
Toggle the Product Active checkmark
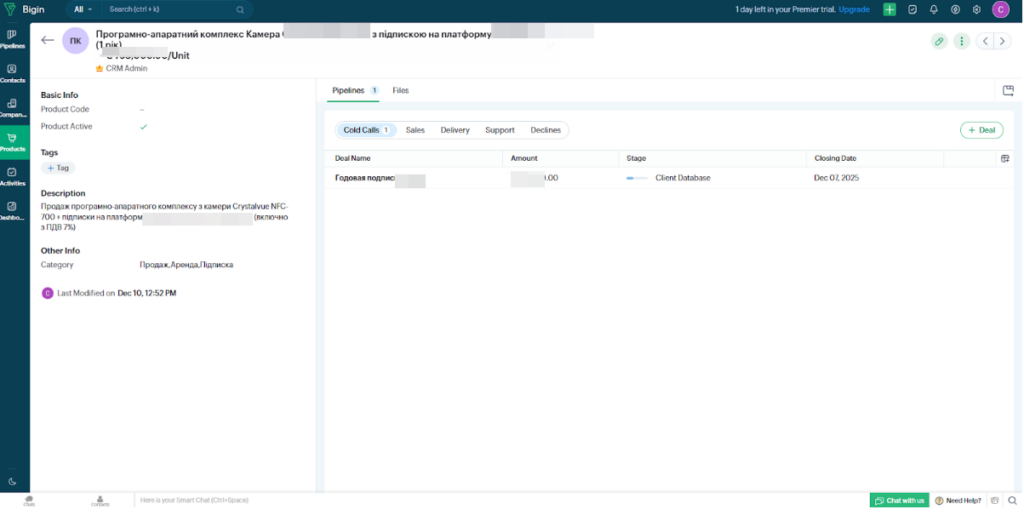click(143, 127)
